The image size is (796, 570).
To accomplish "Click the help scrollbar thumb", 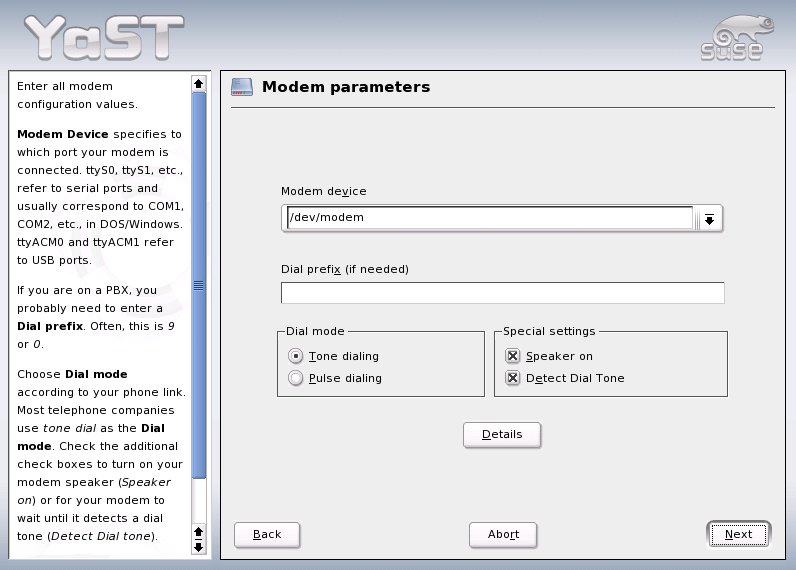I will pos(198,285).
